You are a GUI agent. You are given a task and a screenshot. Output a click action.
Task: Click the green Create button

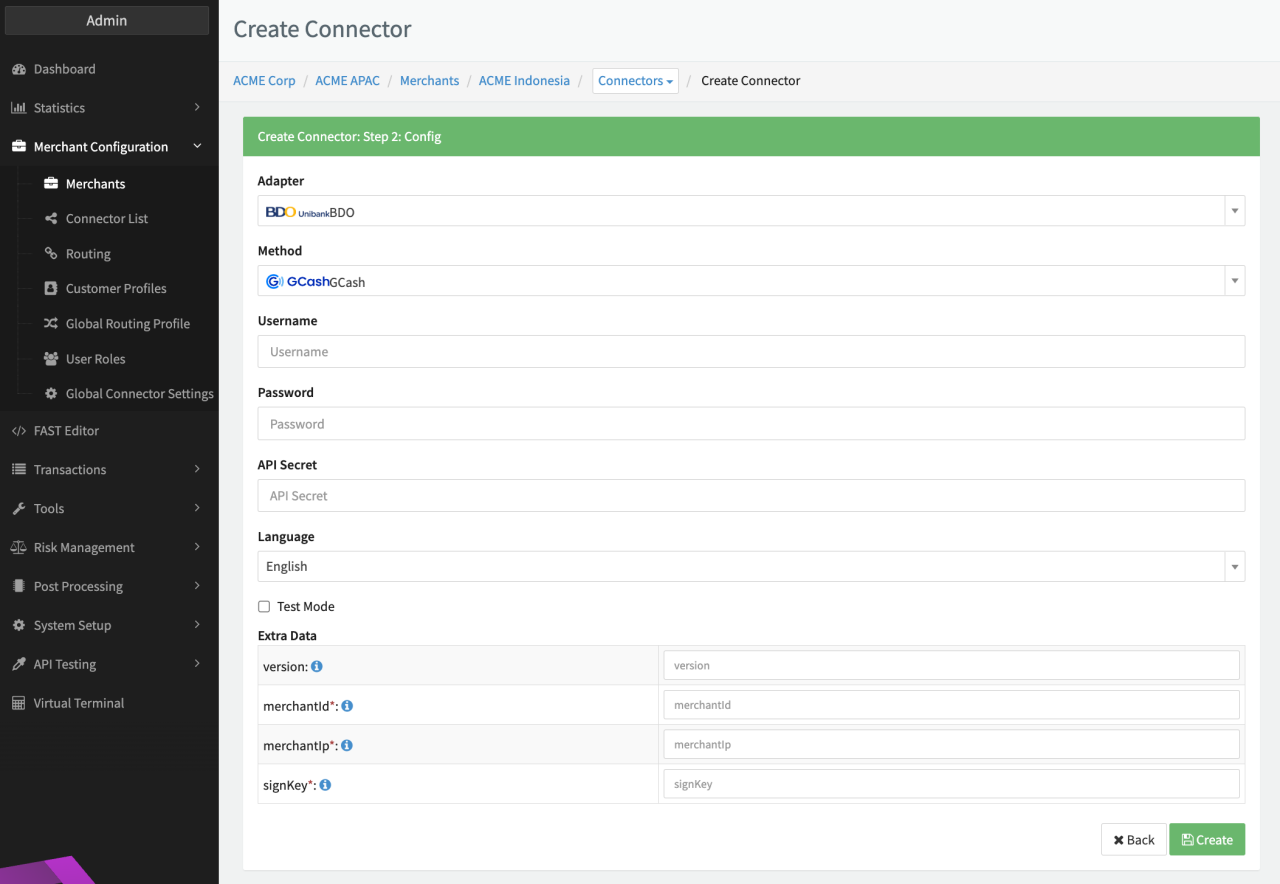pos(1206,840)
